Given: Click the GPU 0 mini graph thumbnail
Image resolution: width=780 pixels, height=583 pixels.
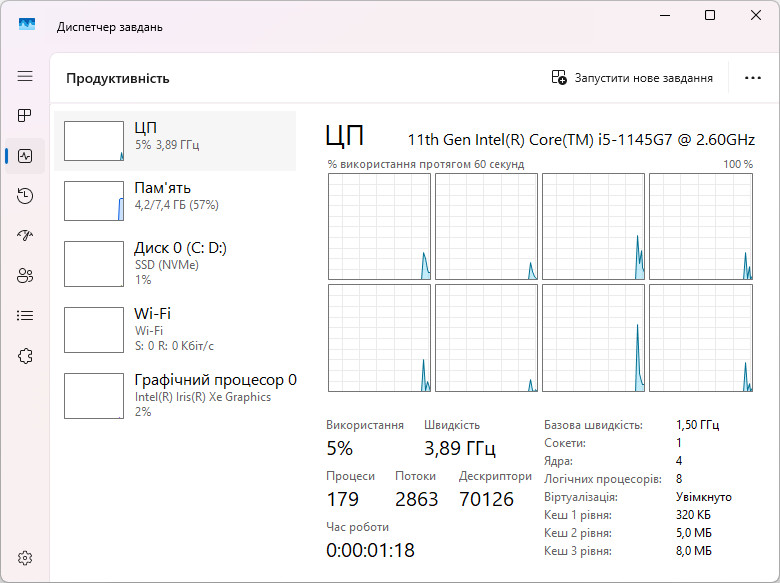Looking at the screenshot, I should [94, 395].
